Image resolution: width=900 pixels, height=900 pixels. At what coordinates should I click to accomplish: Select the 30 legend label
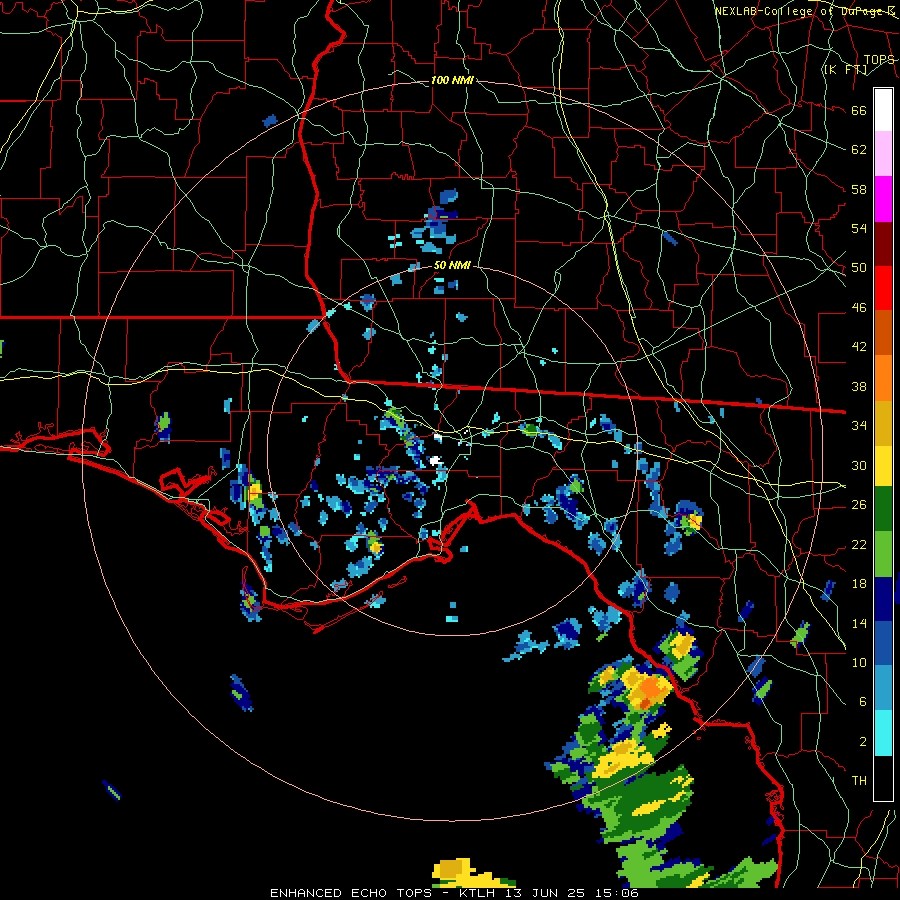[x=859, y=465]
